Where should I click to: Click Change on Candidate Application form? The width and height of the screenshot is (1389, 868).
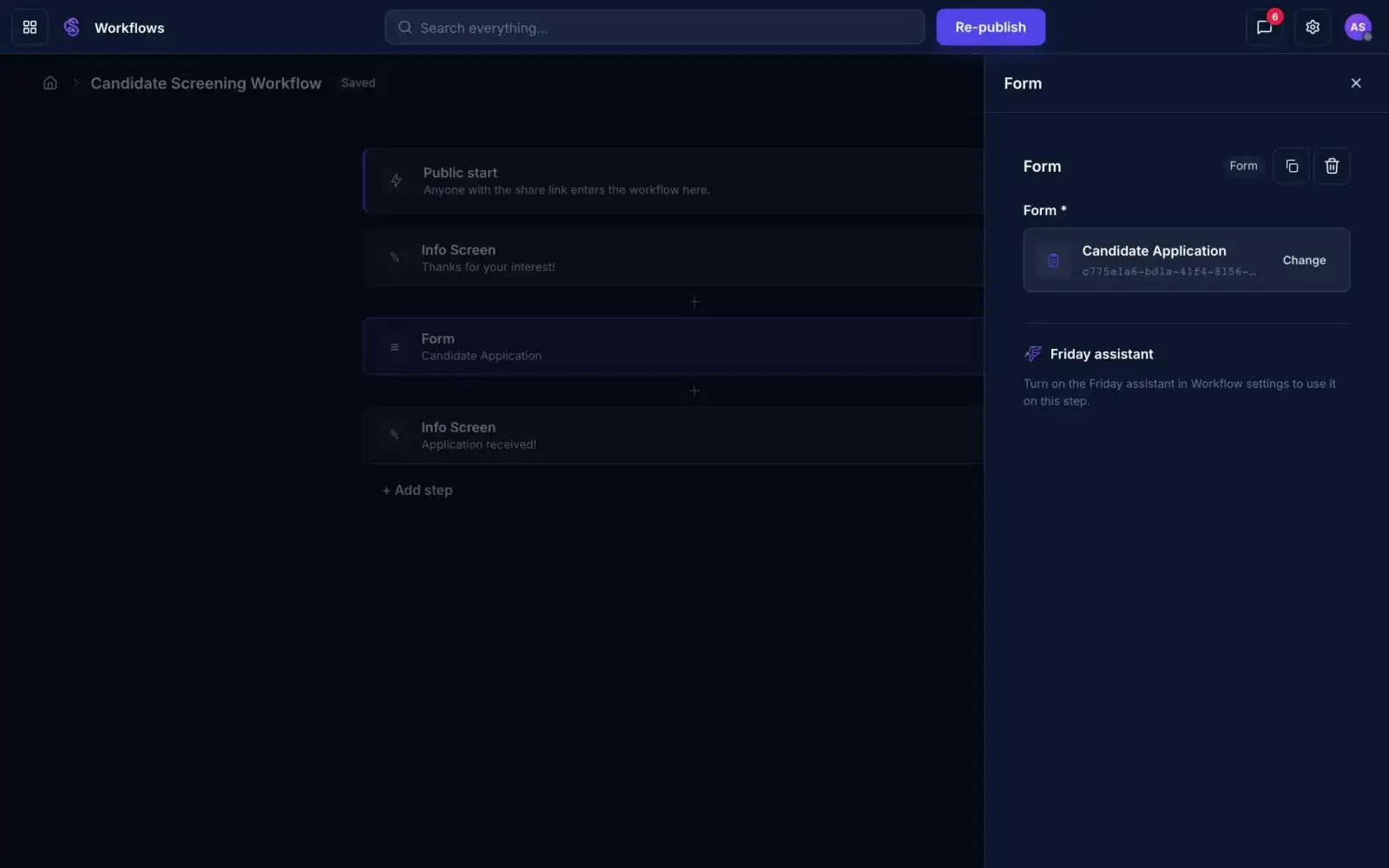tap(1304, 260)
